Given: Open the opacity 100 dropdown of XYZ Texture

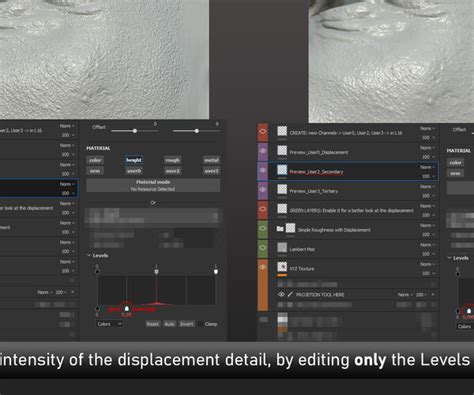Looking at the screenshot, I should coord(428,273).
